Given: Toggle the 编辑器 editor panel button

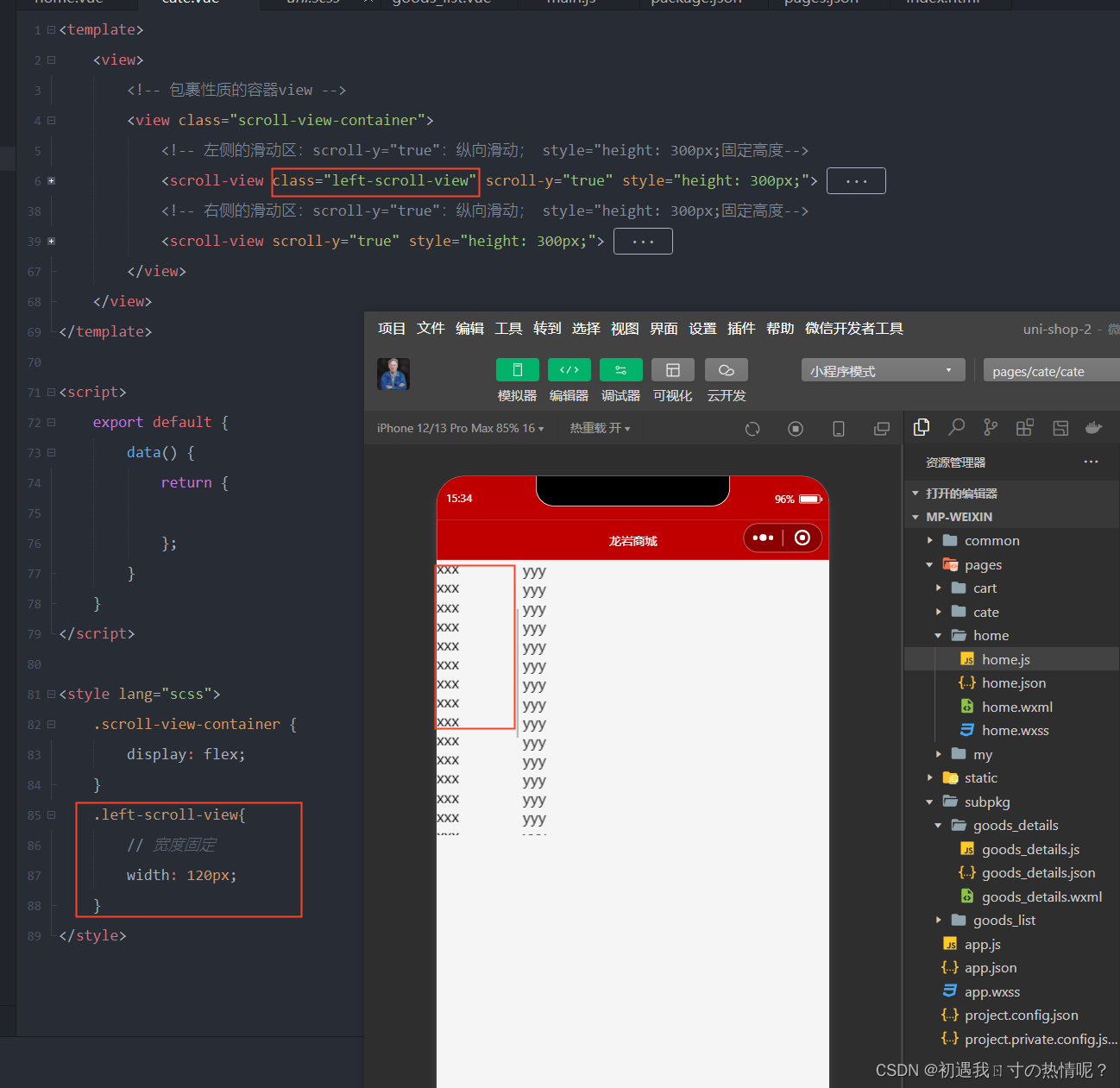Looking at the screenshot, I should coord(569,369).
